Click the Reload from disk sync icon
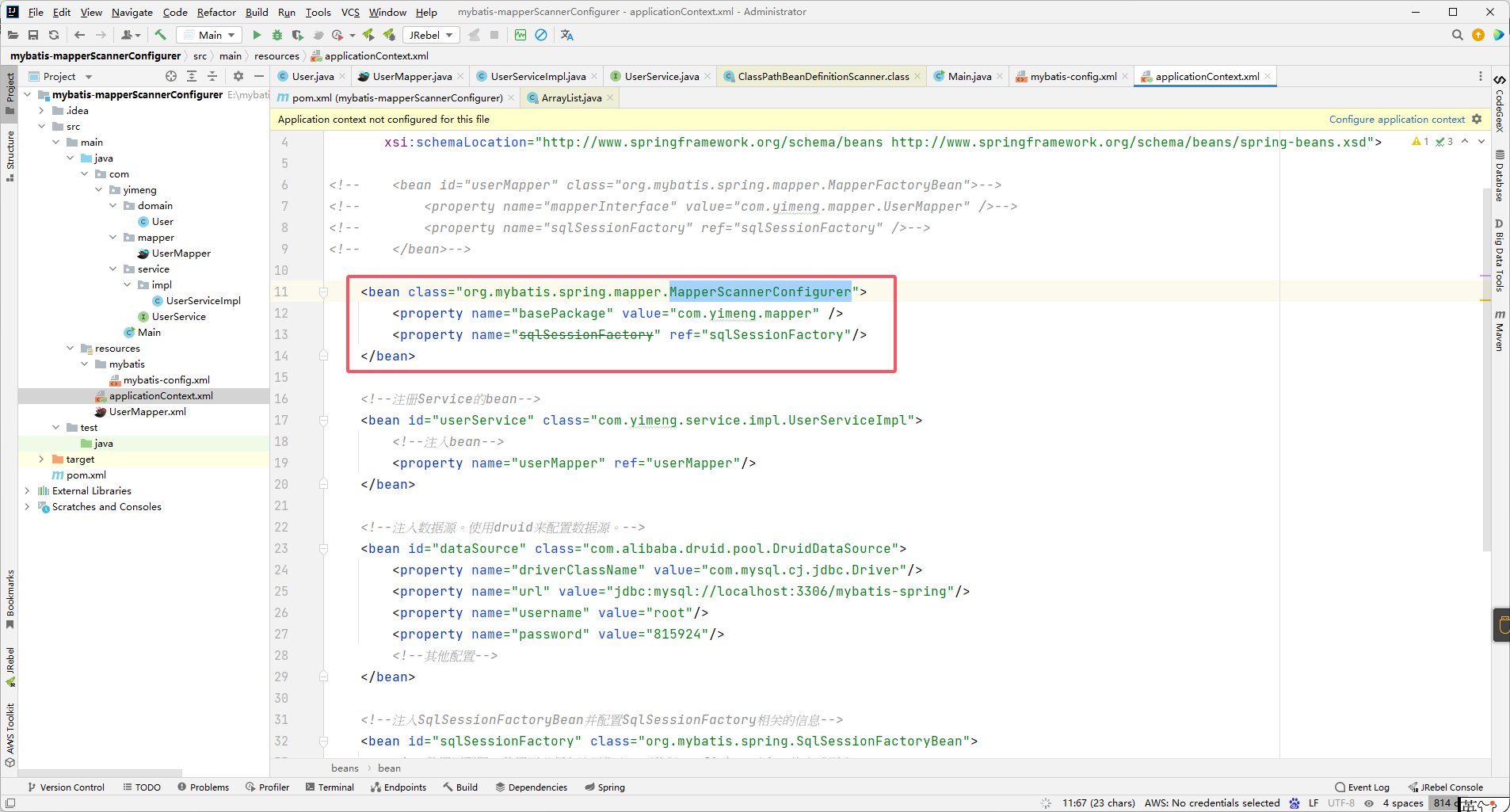 [54, 35]
